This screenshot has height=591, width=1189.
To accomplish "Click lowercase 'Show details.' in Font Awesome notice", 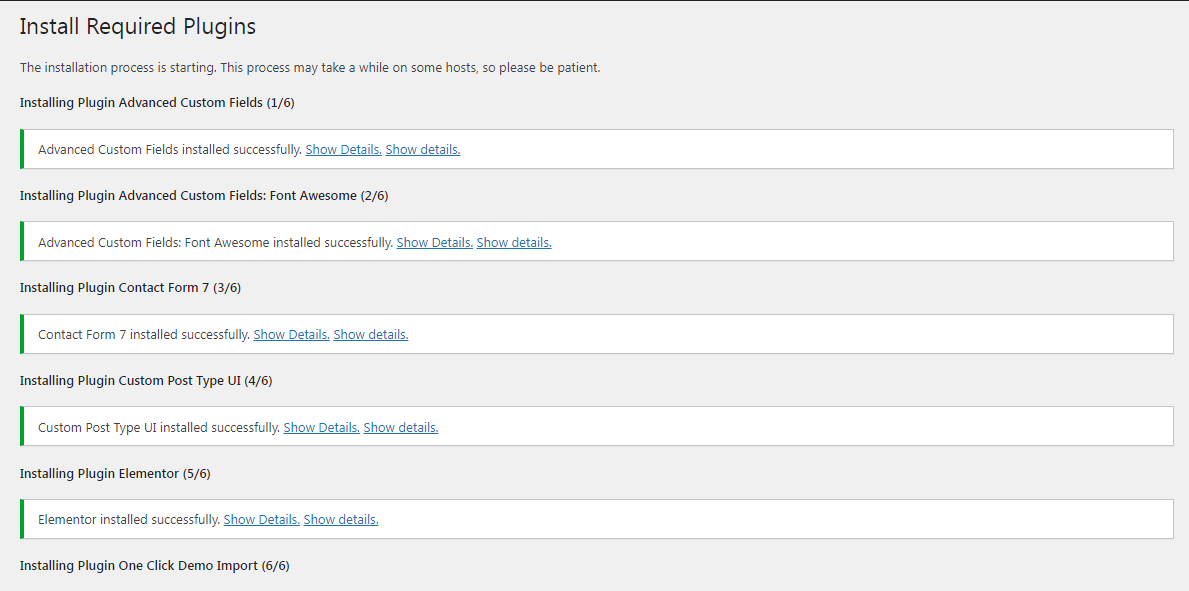I will (x=513, y=243).
